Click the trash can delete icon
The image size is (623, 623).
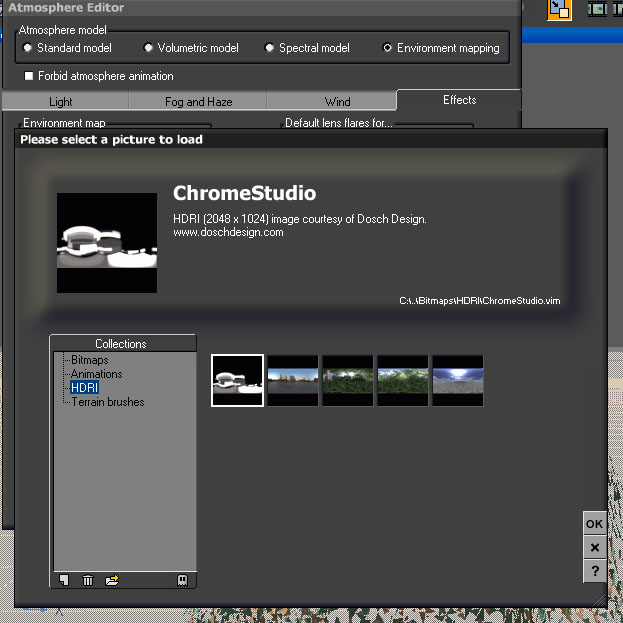click(87, 580)
